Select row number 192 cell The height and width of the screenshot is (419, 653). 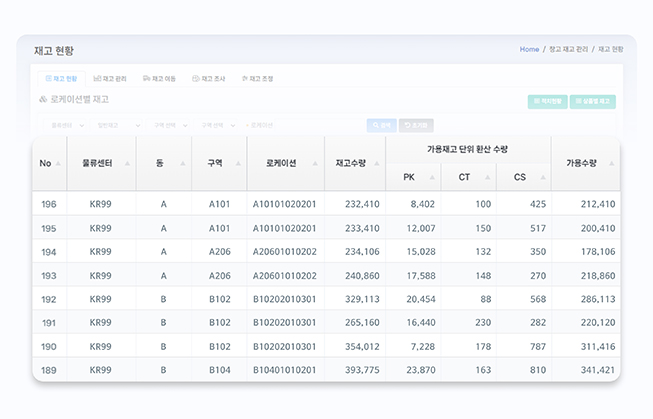coord(49,299)
